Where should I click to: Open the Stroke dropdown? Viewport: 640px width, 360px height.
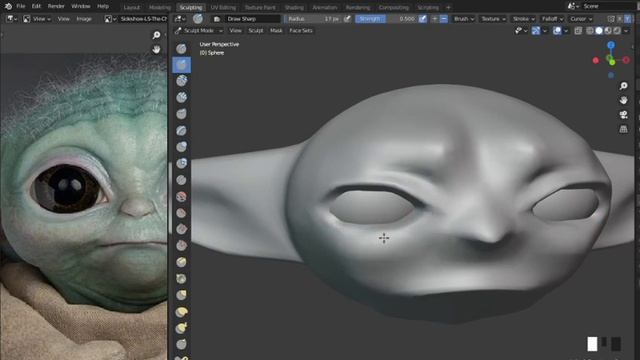click(524, 19)
